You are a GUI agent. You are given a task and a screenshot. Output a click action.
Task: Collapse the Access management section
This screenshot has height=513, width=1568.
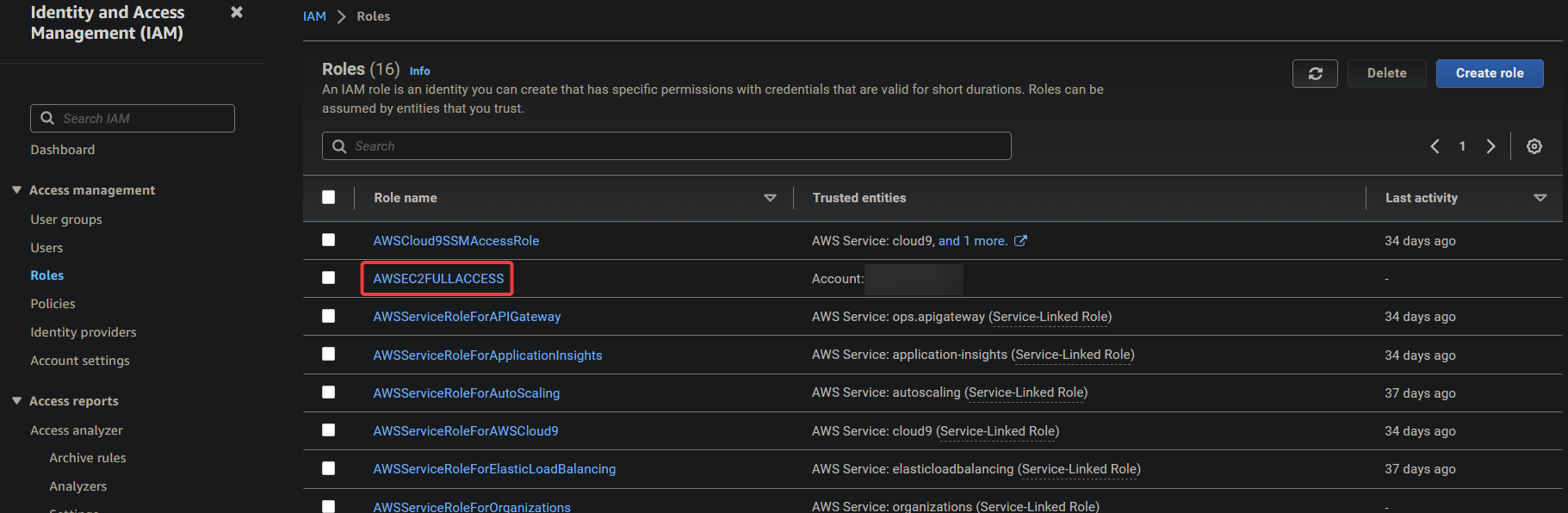click(x=16, y=189)
